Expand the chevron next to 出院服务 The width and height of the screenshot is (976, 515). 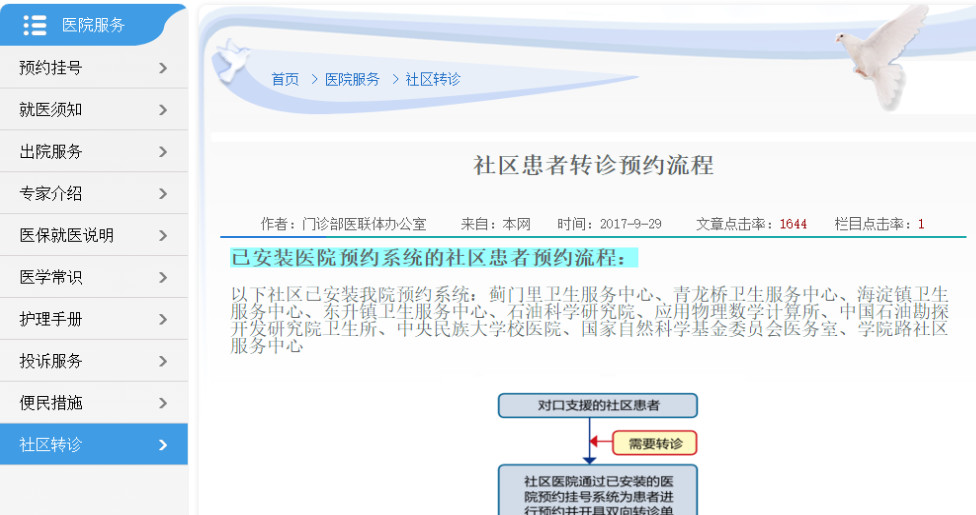pyautogui.click(x=163, y=151)
